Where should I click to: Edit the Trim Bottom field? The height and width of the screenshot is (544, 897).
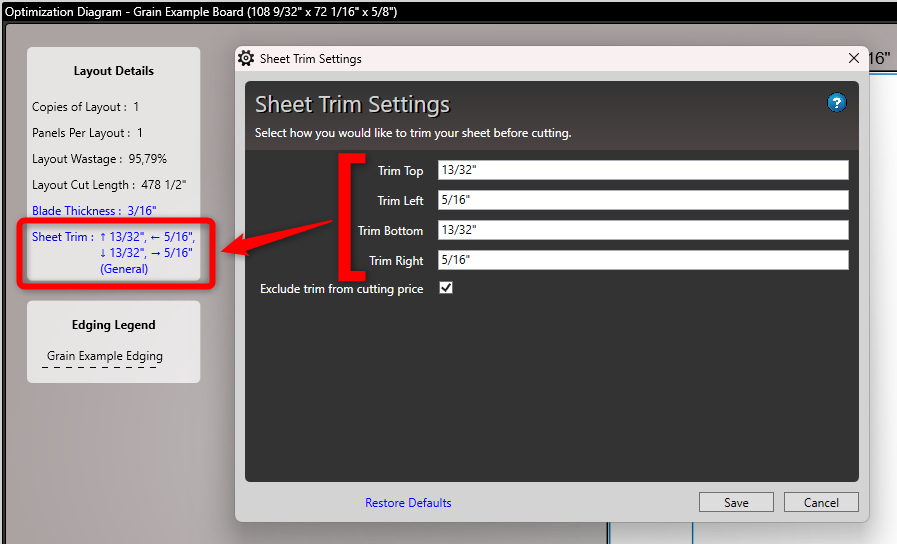643,230
